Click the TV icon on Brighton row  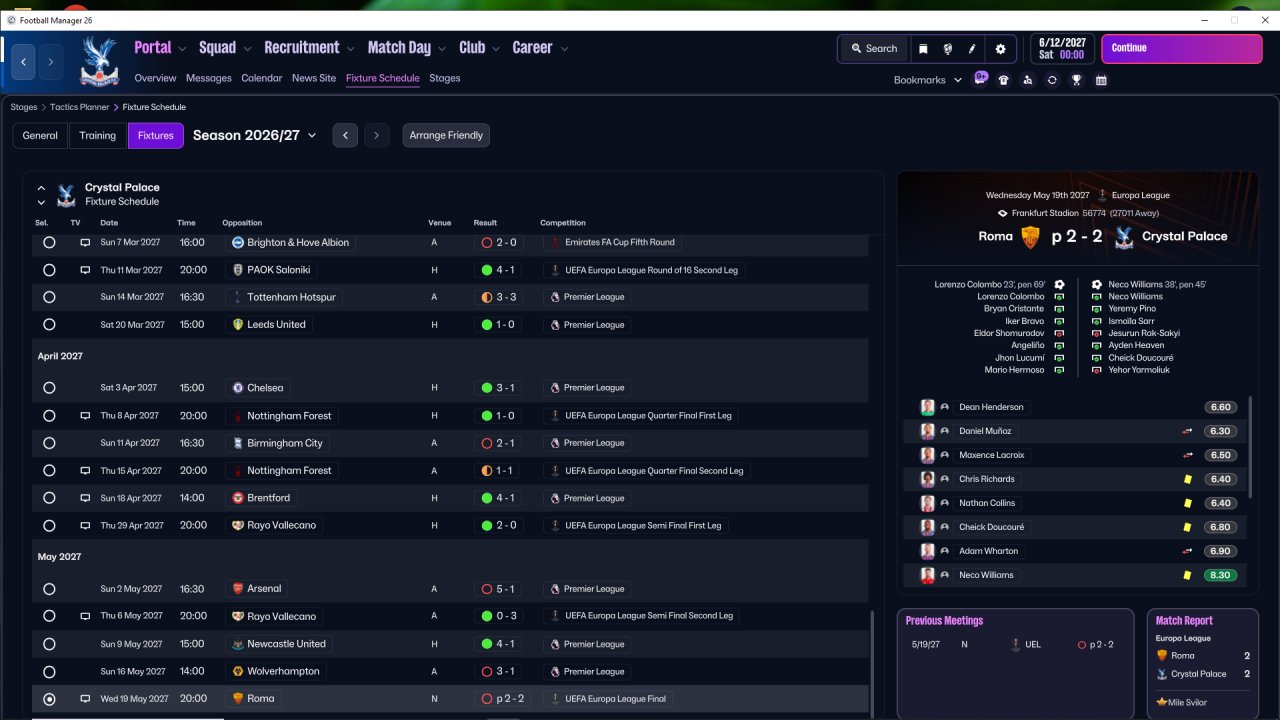point(85,242)
